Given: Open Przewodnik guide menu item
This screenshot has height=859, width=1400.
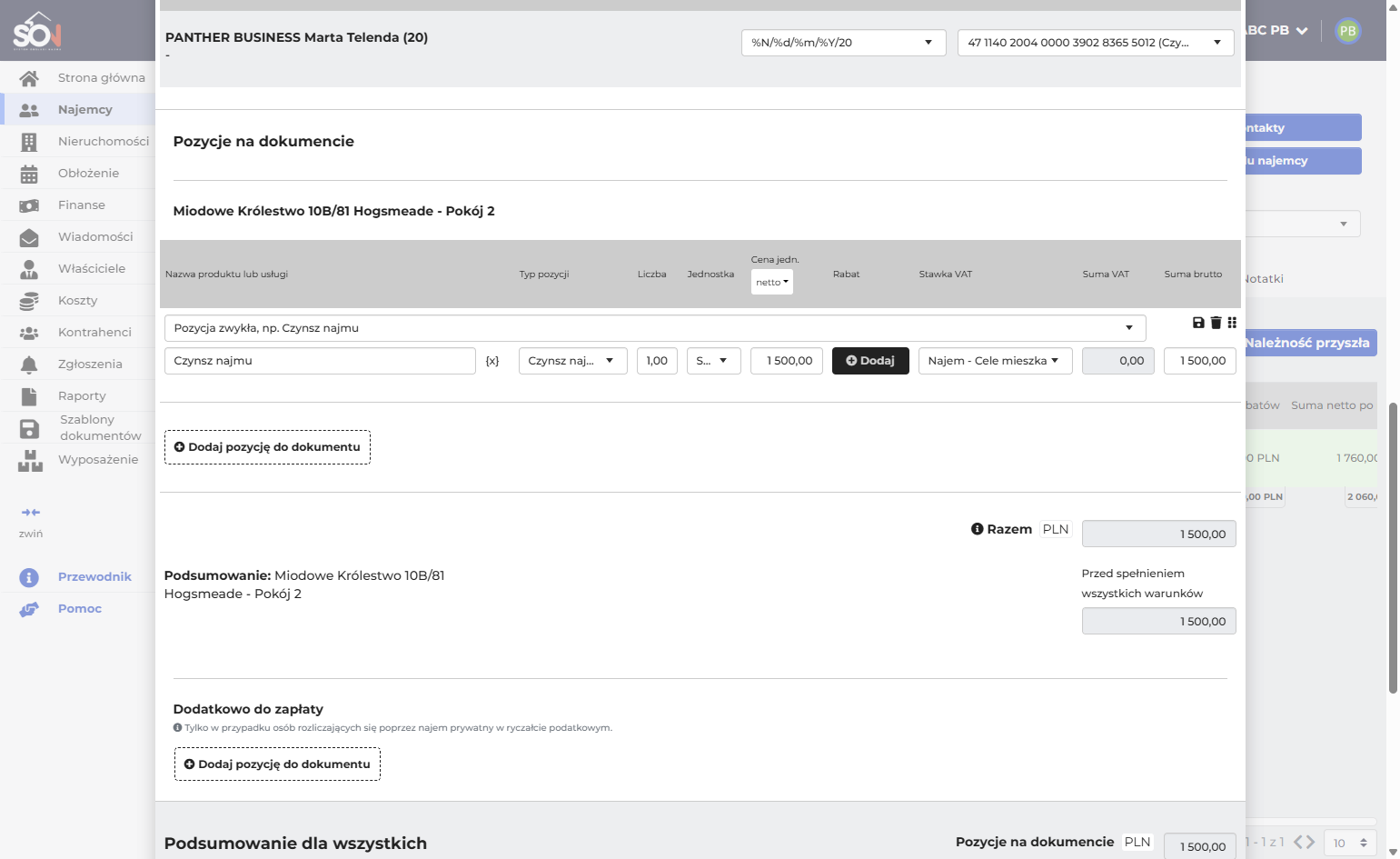Looking at the screenshot, I should pyautogui.click(x=94, y=577).
